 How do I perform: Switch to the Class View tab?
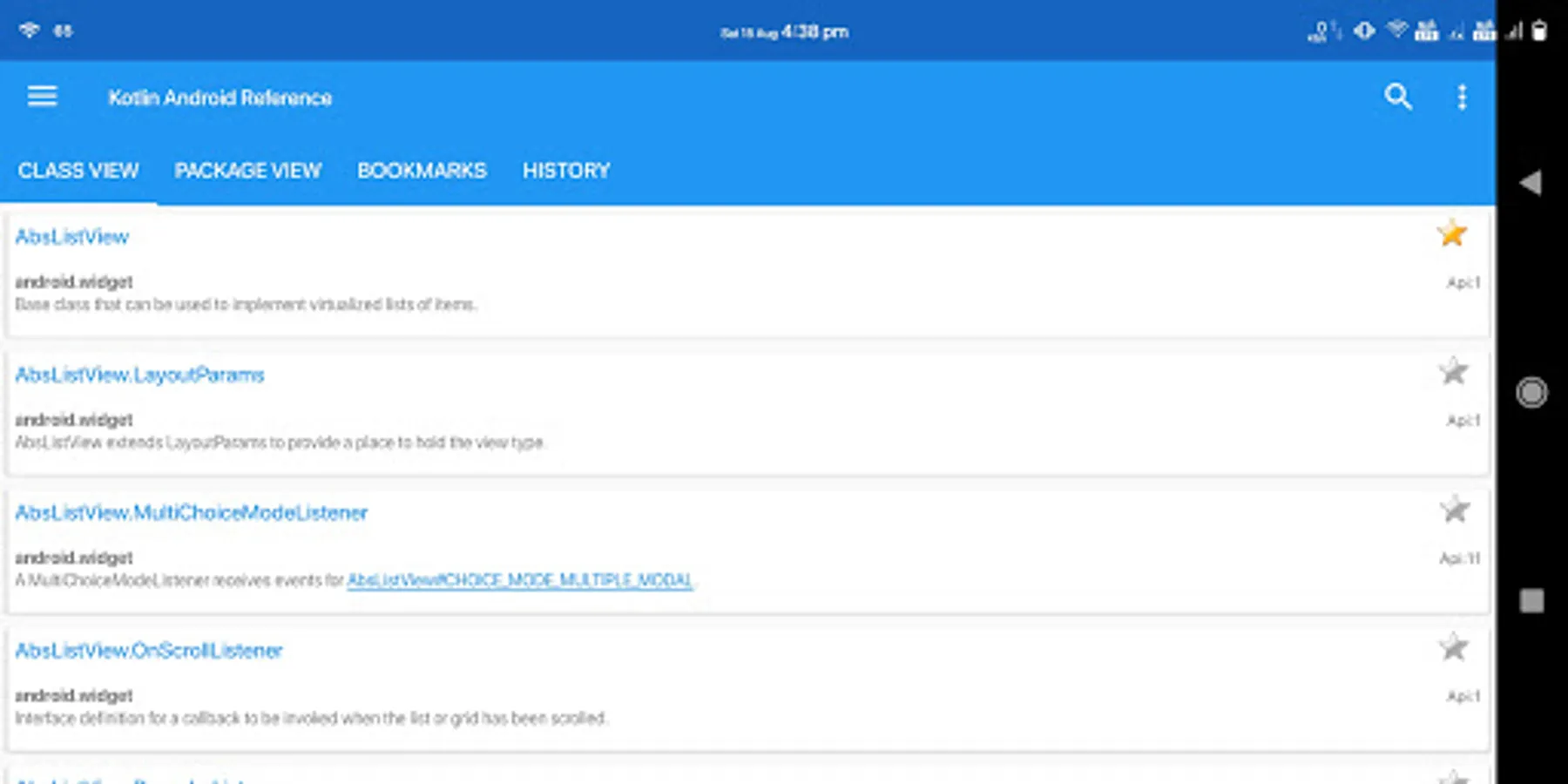[x=78, y=171]
